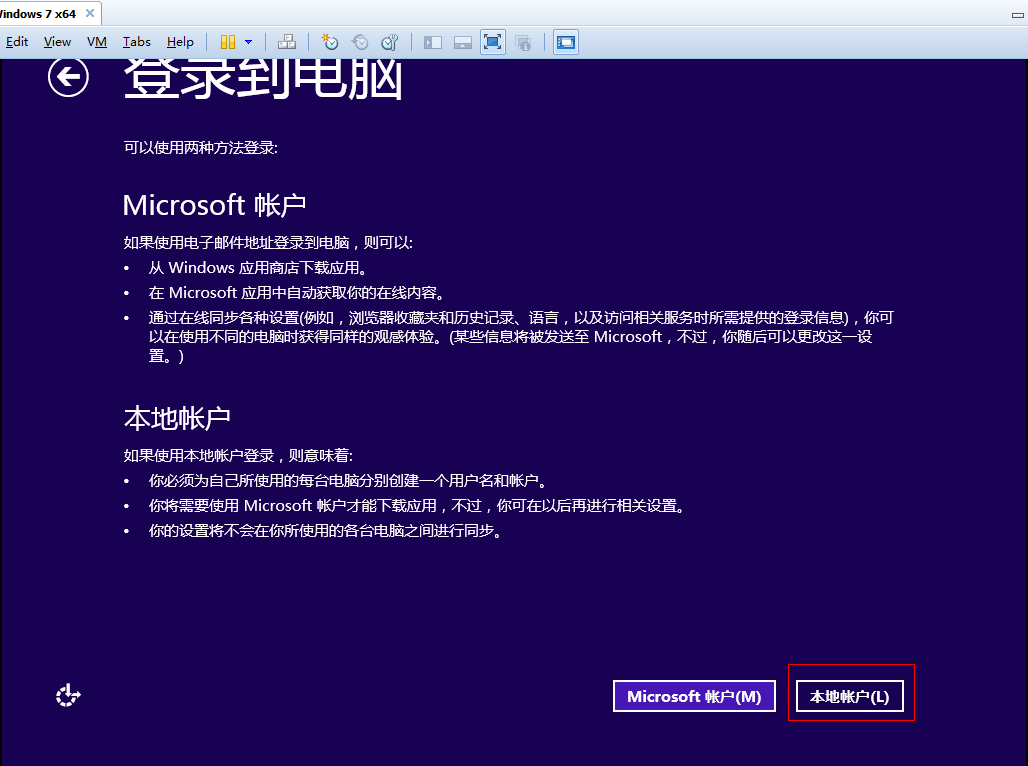Open the VM menu
This screenshot has width=1028, height=766.
[96, 42]
